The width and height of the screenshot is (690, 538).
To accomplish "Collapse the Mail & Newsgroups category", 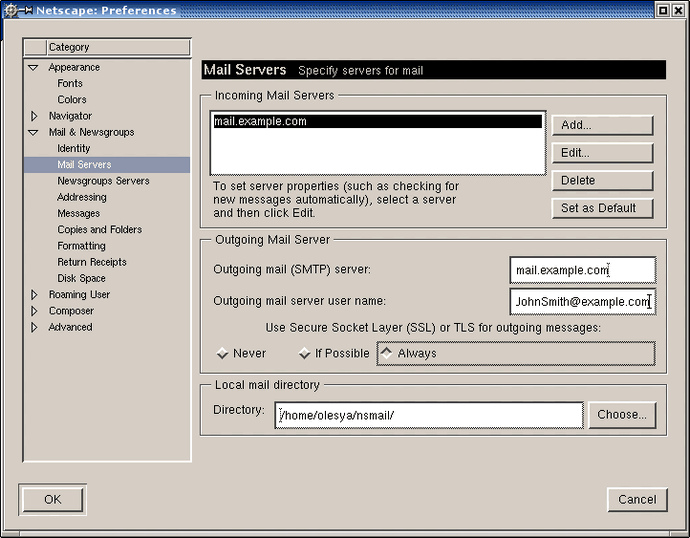I will [33, 132].
